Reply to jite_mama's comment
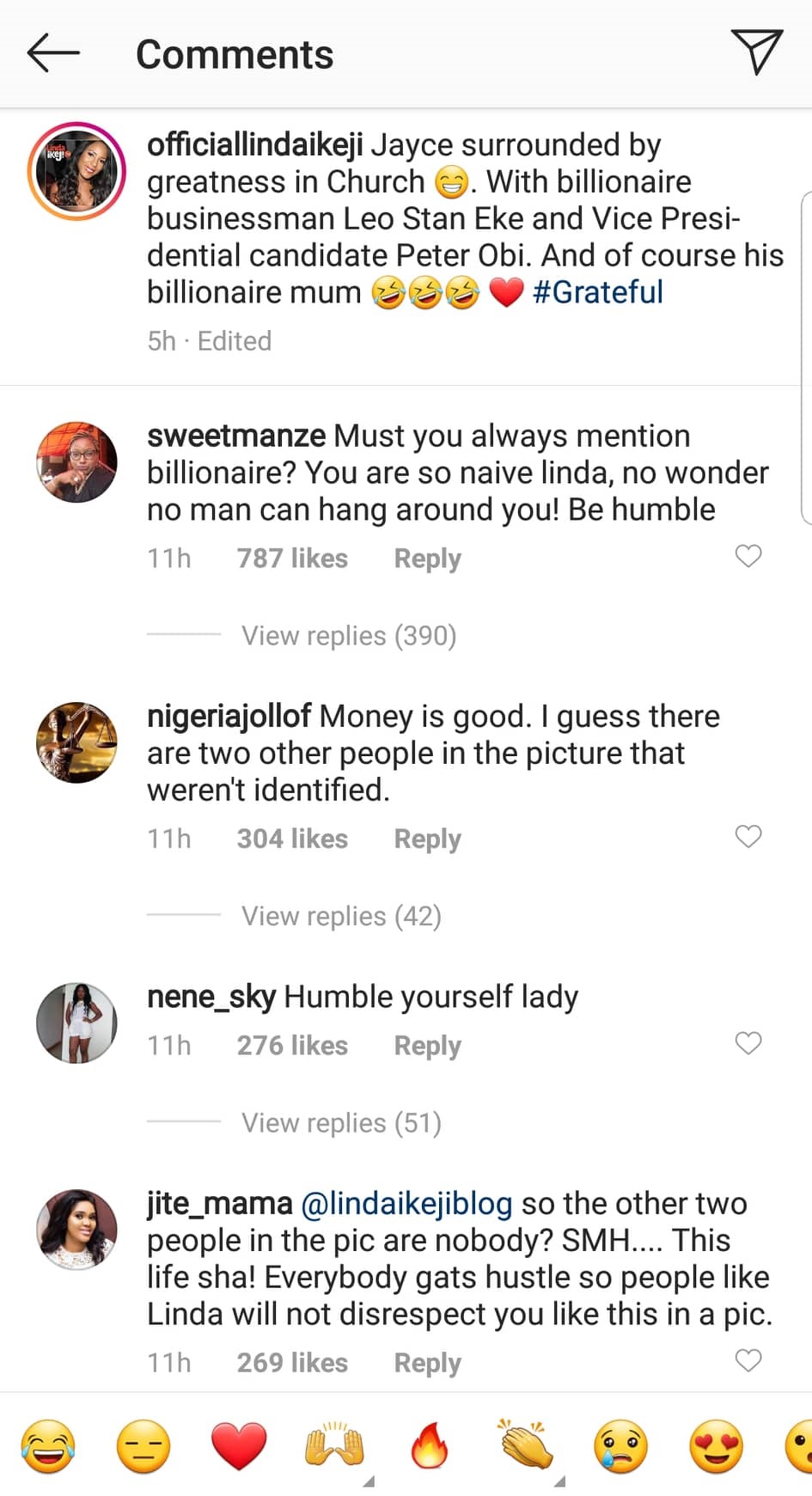The height and width of the screenshot is (1496, 812). pyautogui.click(x=427, y=1363)
